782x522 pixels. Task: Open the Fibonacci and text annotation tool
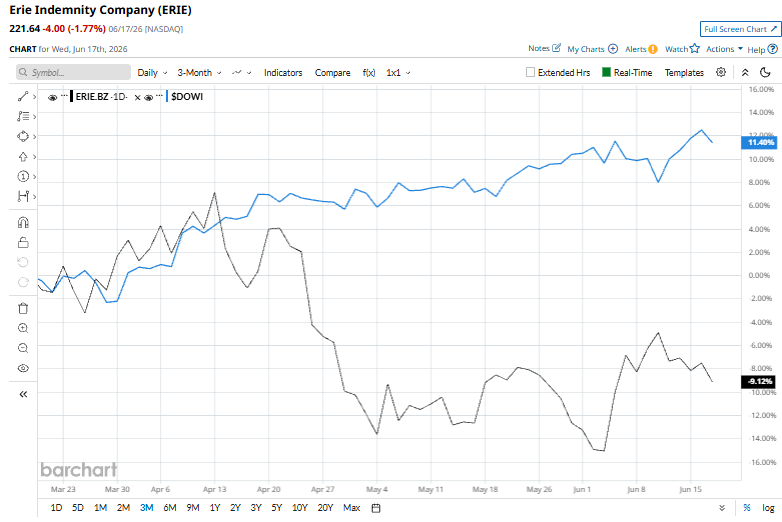tap(23, 116)
